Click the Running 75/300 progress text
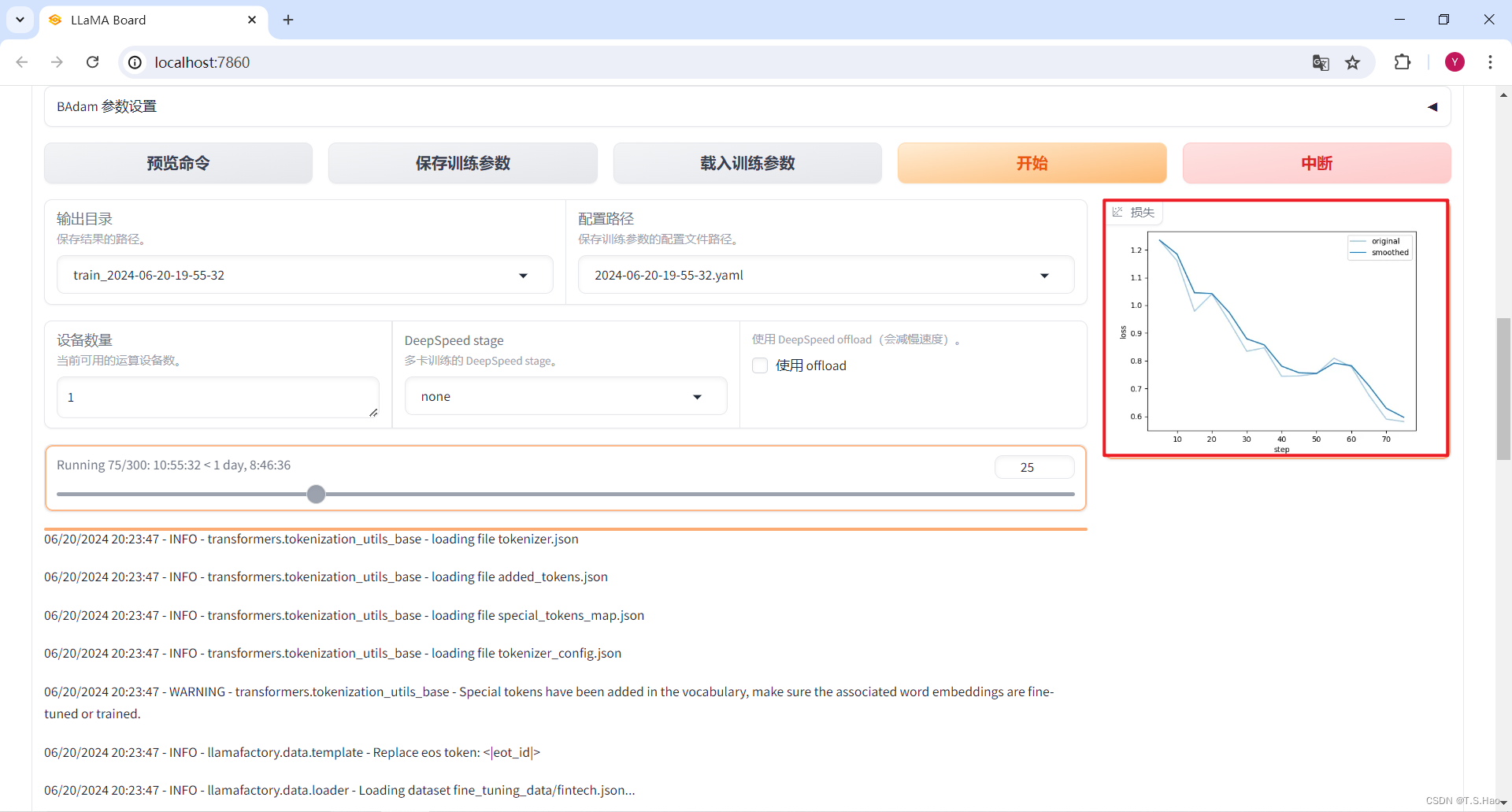Screen dimensions: 1512x812 click(173, 465)
